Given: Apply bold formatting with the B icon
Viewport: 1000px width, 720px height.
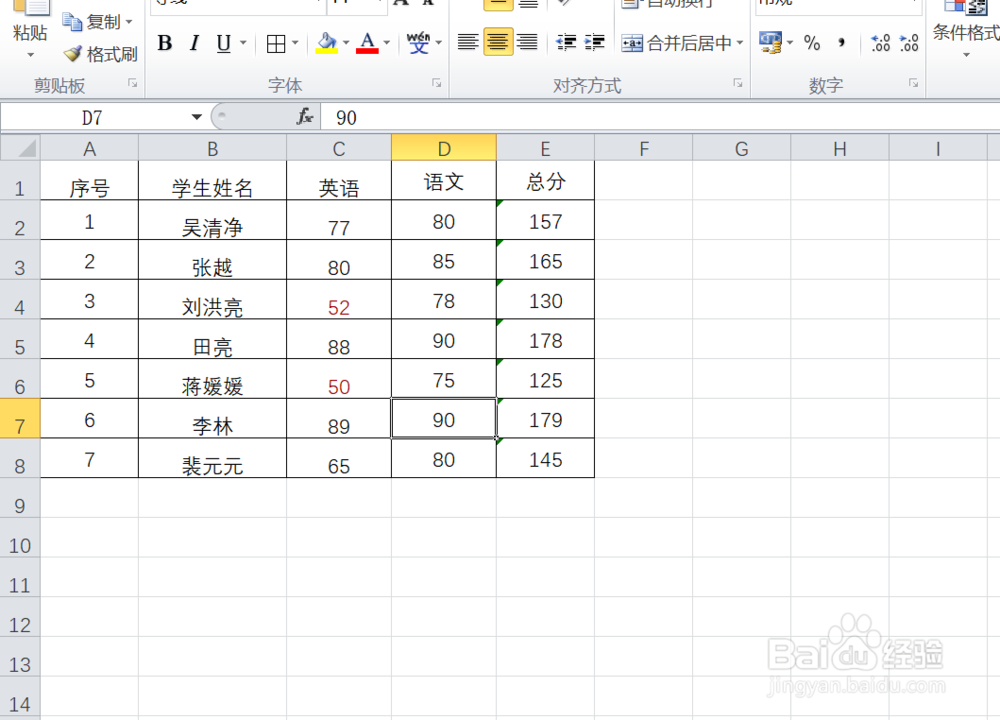Looking at the screenshot, I should (165, 44).
